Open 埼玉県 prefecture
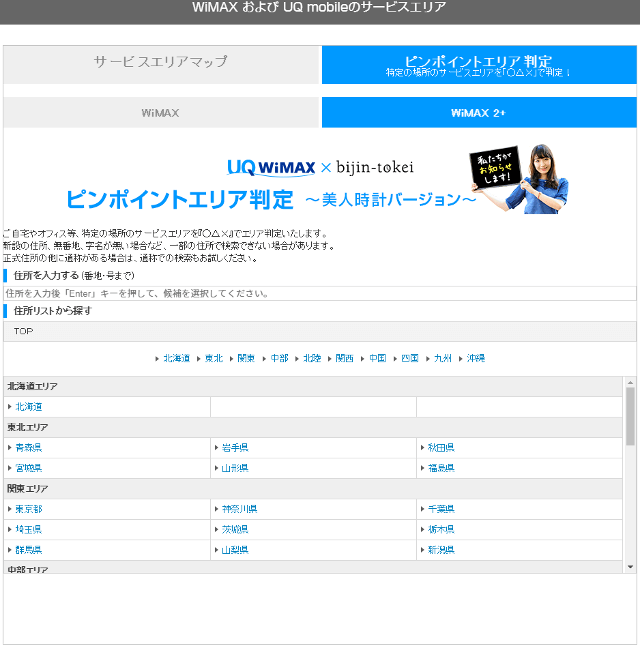 [29, 529]
